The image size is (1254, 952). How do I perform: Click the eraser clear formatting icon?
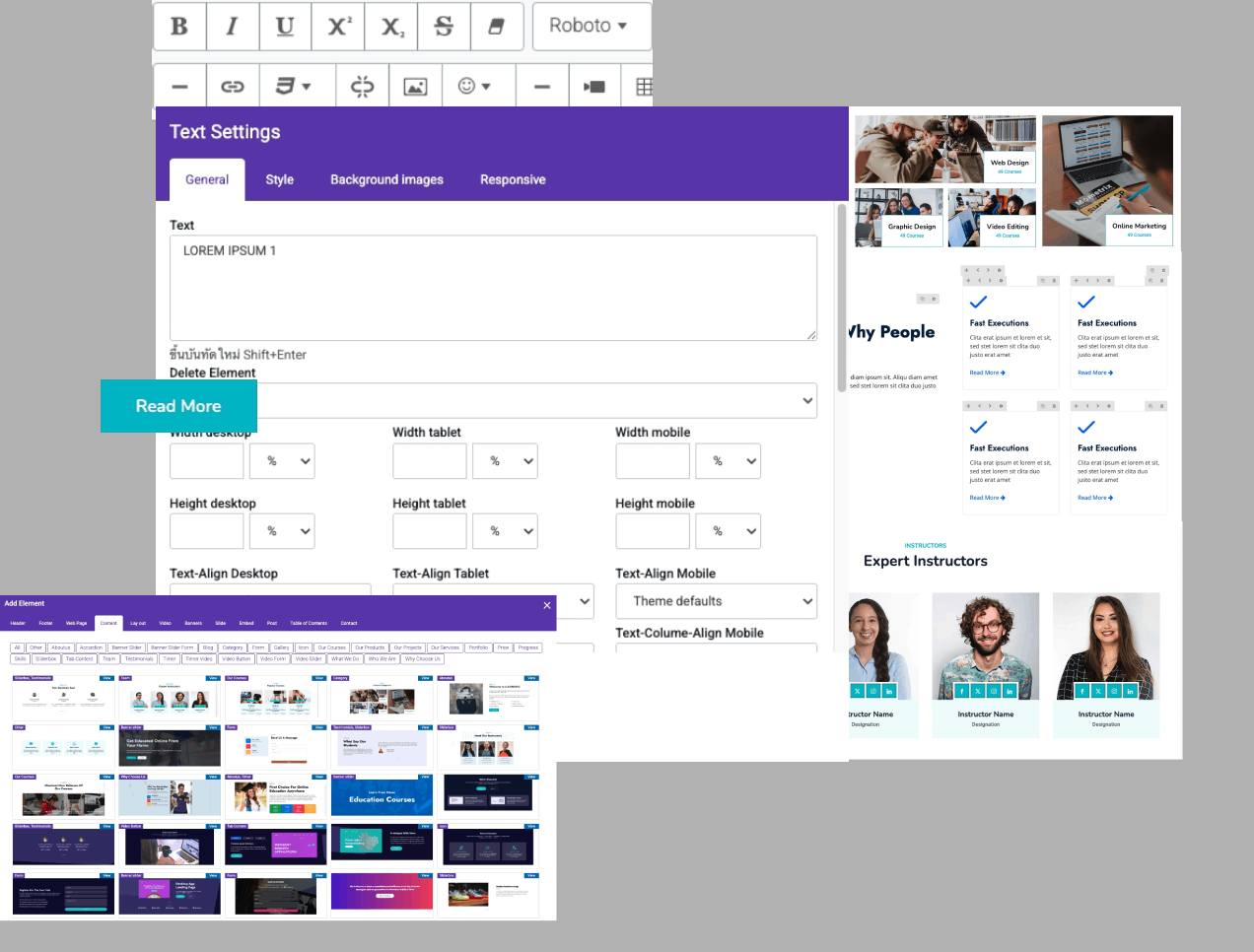pos(497,26)
